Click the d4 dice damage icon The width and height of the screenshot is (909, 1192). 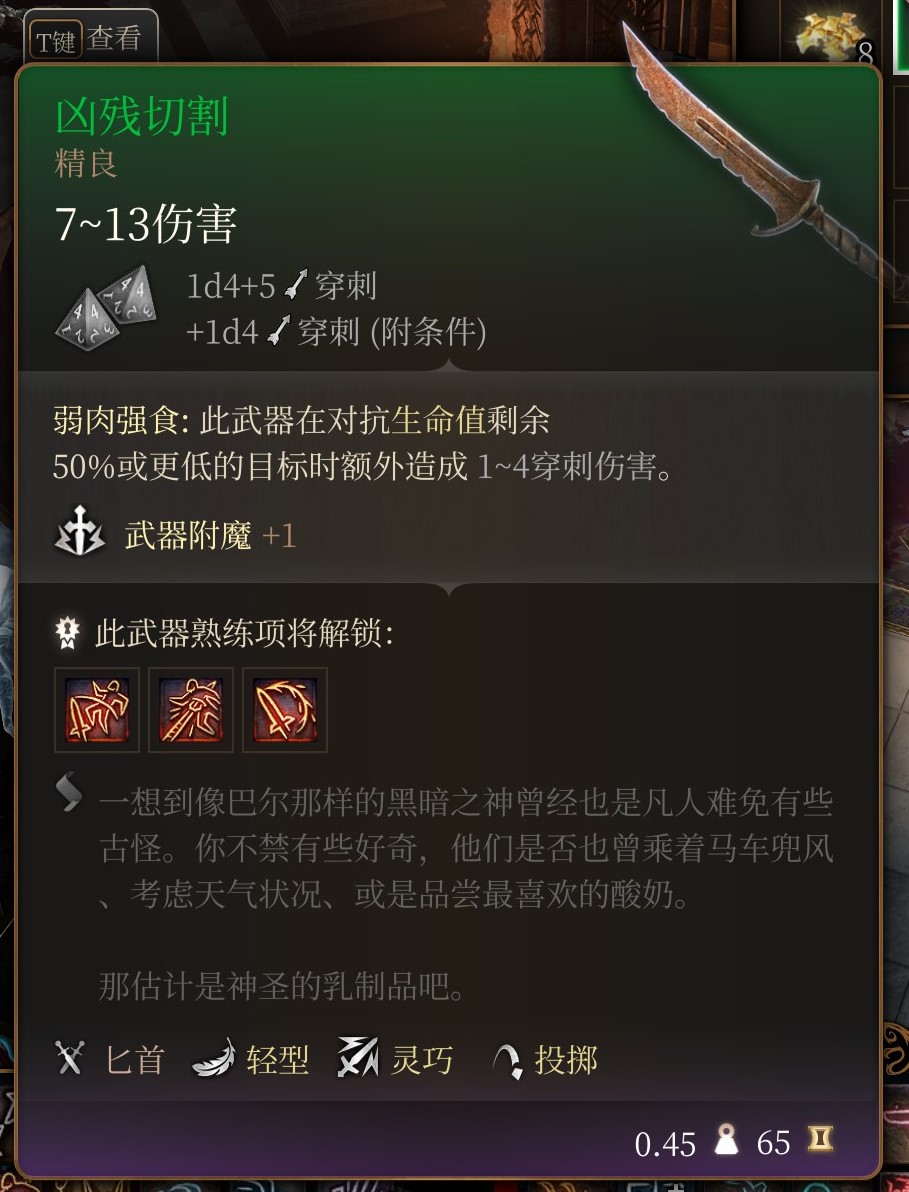(106, 308)
